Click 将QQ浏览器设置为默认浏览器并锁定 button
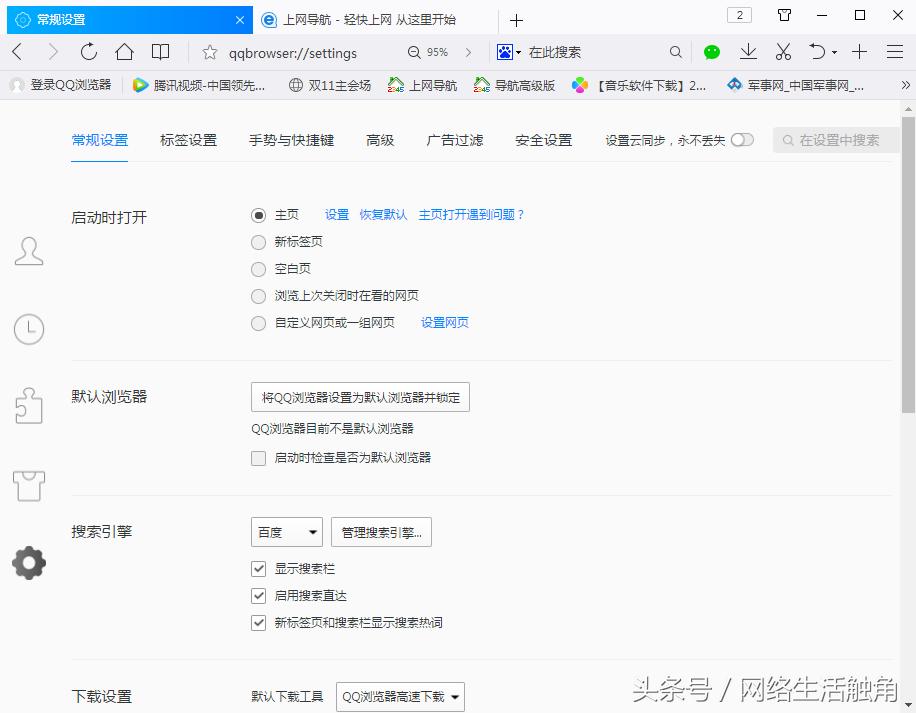This screenshot has width=916, height=713. tap(360, 397)
